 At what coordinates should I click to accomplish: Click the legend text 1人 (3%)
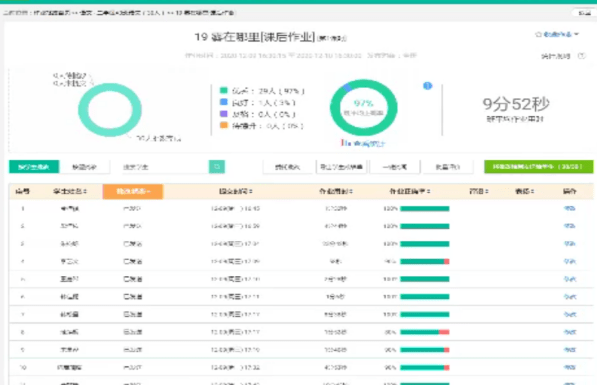[276, 103]
